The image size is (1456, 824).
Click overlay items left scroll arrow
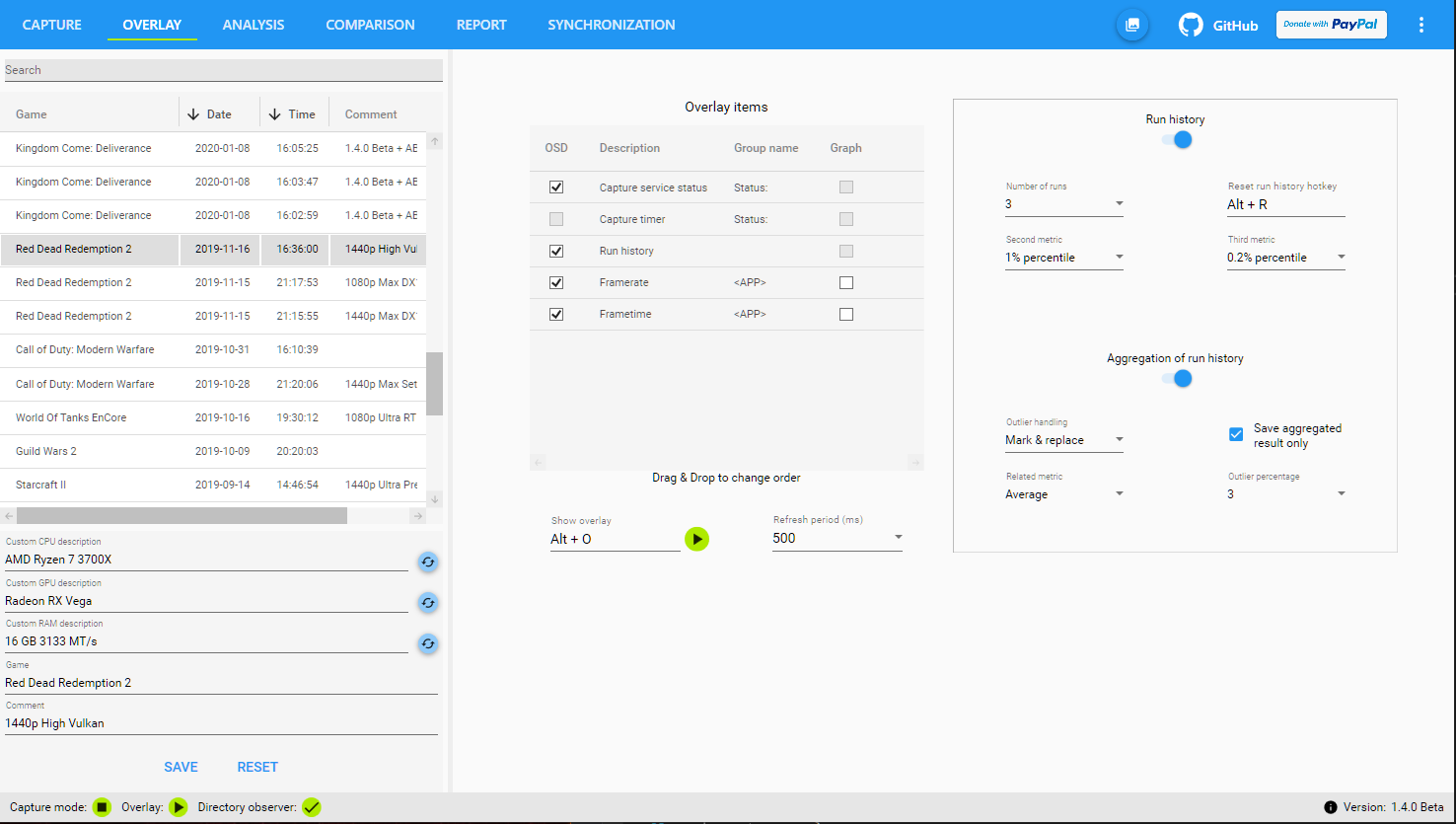click(x=538, y=462)
